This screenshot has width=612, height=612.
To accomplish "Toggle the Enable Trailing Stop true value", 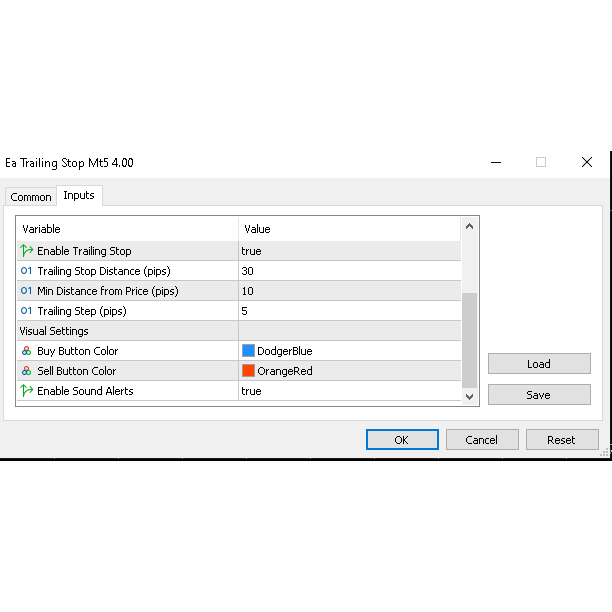I will coord(251,251).
